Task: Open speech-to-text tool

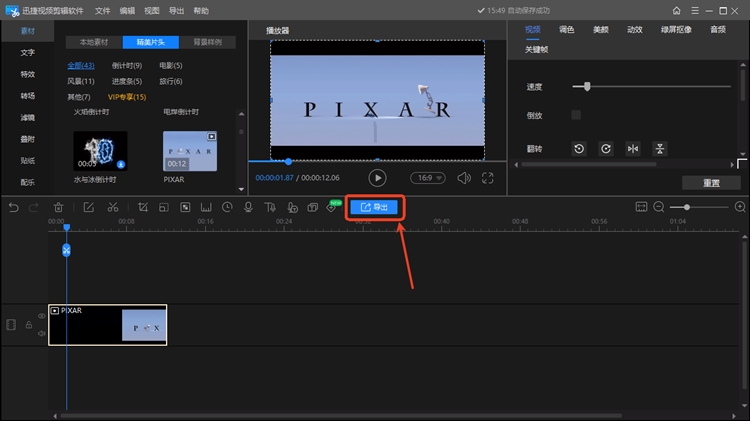Action: [292, 207]
